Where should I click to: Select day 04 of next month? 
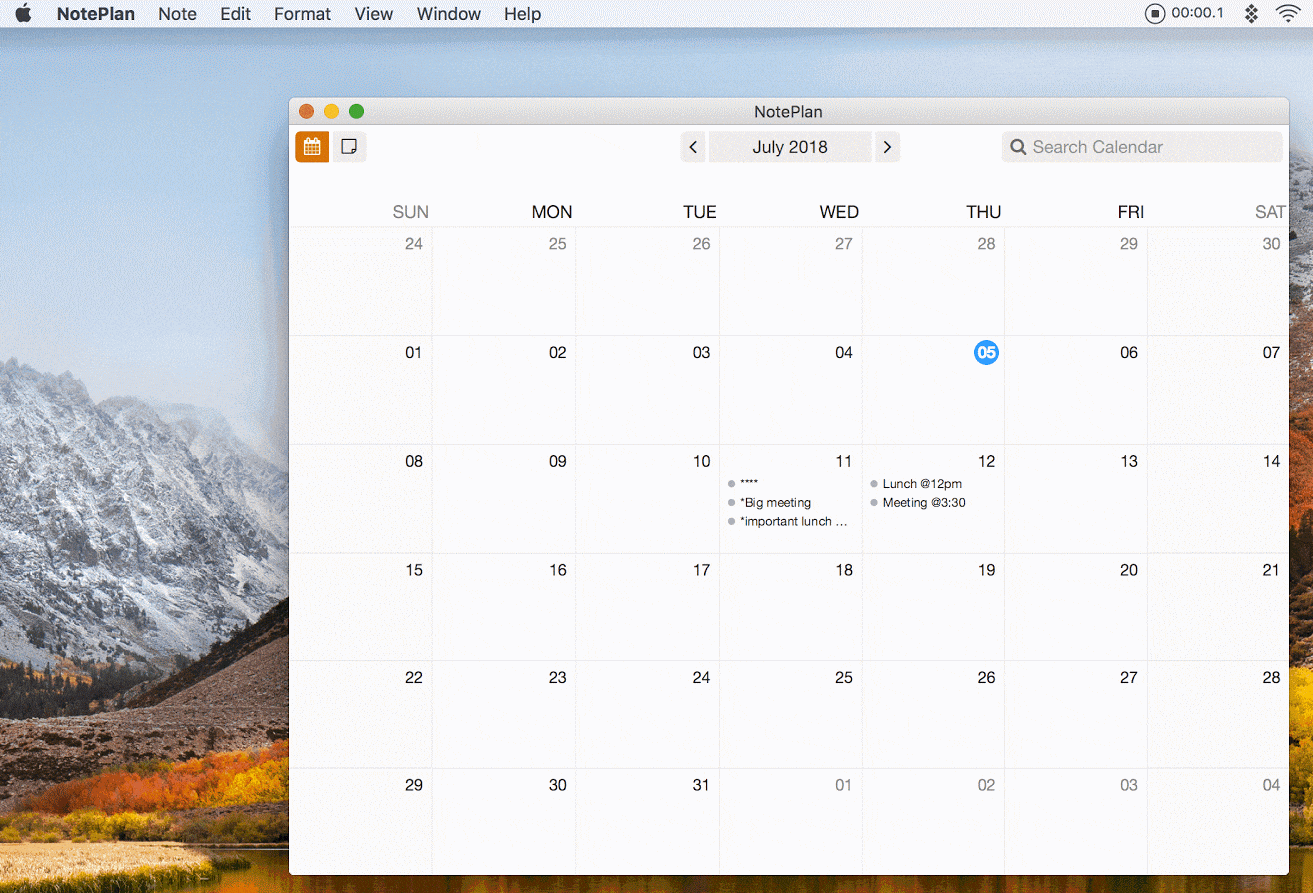point(1271,785)
